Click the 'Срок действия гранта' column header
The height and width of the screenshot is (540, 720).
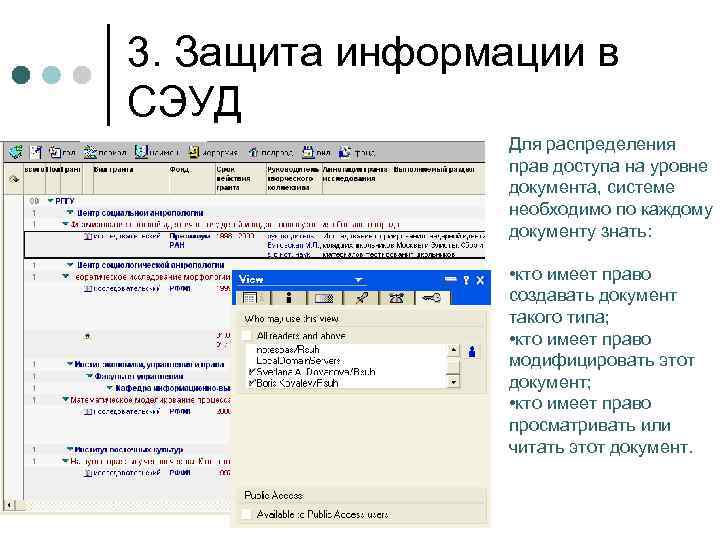coord(241,178)
